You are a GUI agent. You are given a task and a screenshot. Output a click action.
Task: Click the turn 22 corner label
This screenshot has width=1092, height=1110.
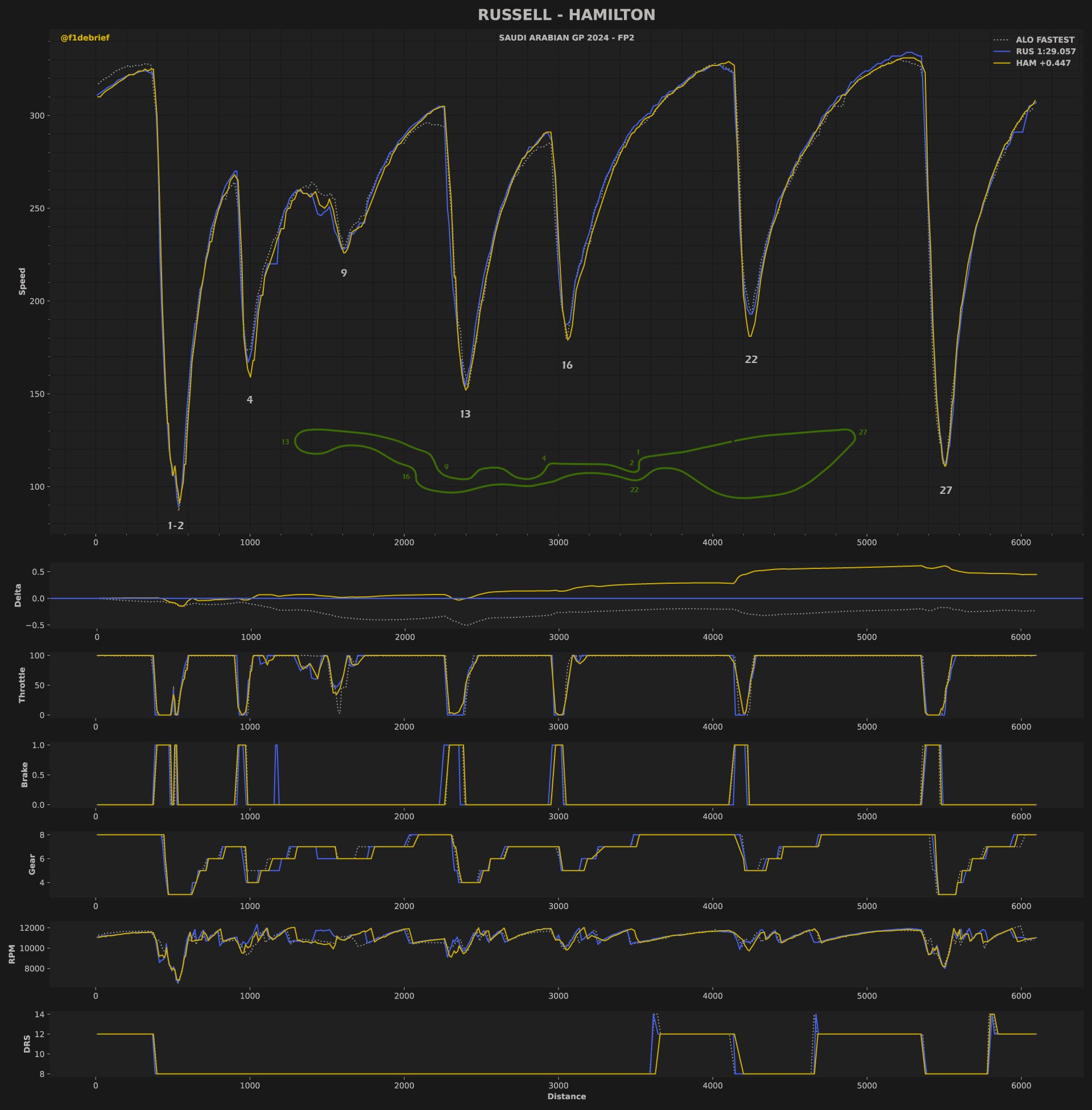click(751, 360)
